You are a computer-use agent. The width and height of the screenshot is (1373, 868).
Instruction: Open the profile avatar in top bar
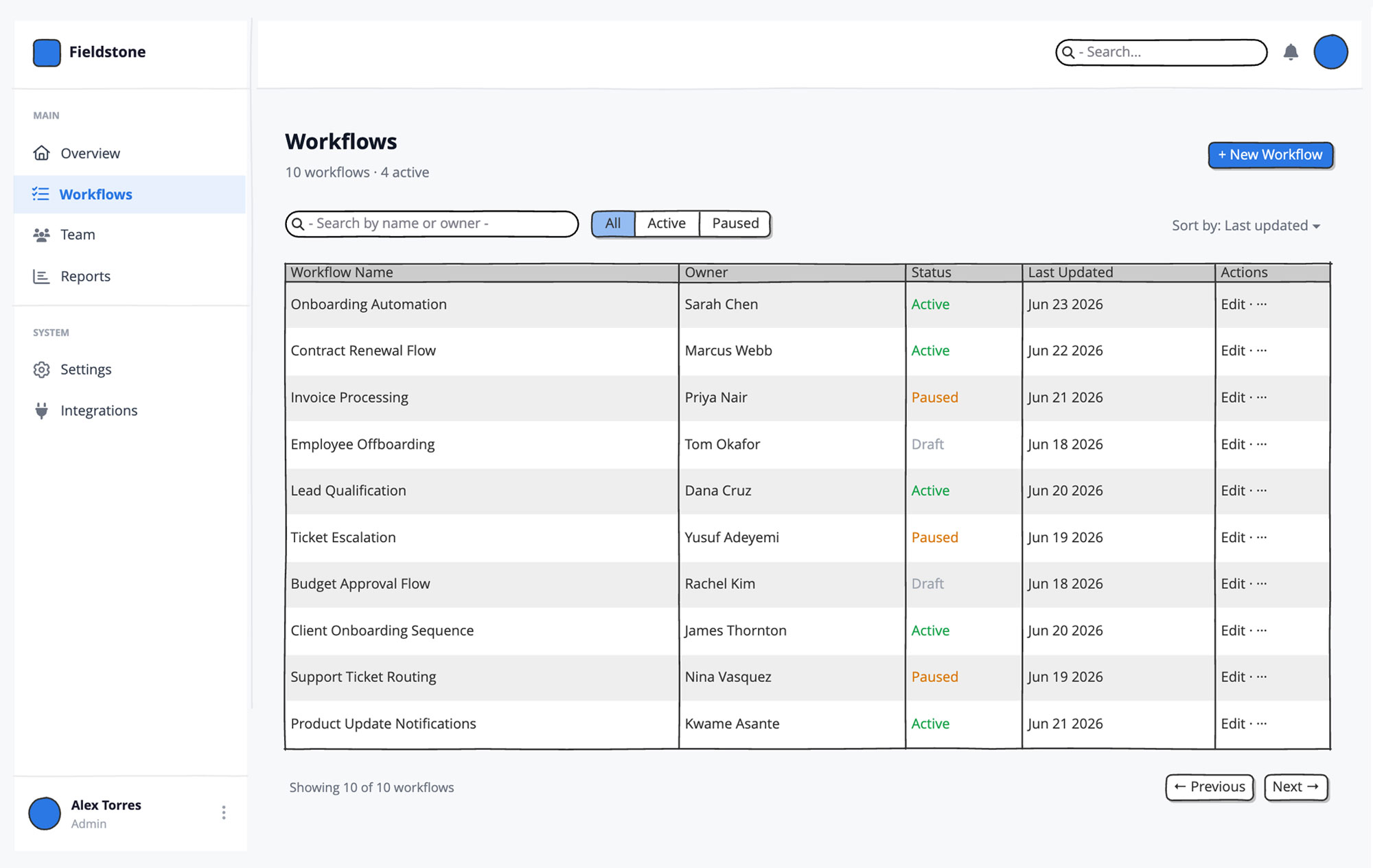pos(1330,52)
